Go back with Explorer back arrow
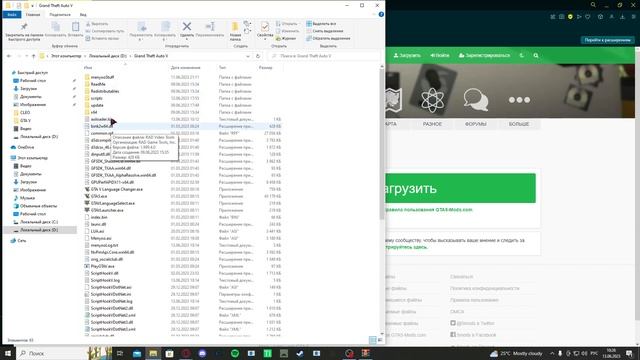This screenshot has height=360, width=640. pos(9,56)
